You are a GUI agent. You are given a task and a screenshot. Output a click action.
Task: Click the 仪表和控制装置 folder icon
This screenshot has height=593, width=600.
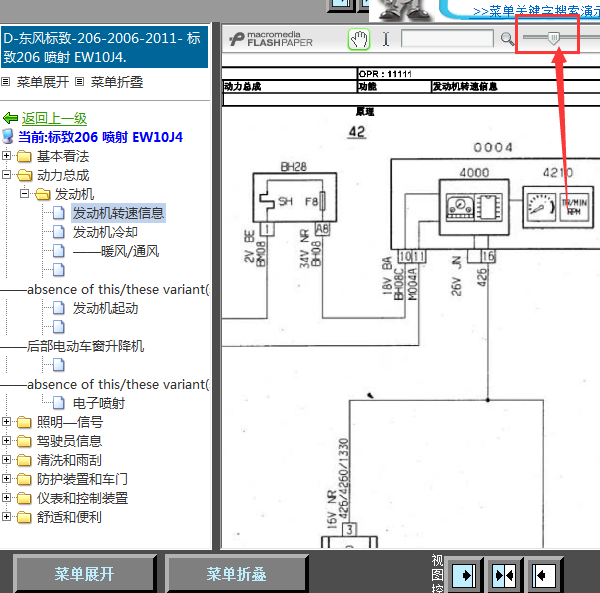point(24,498)
